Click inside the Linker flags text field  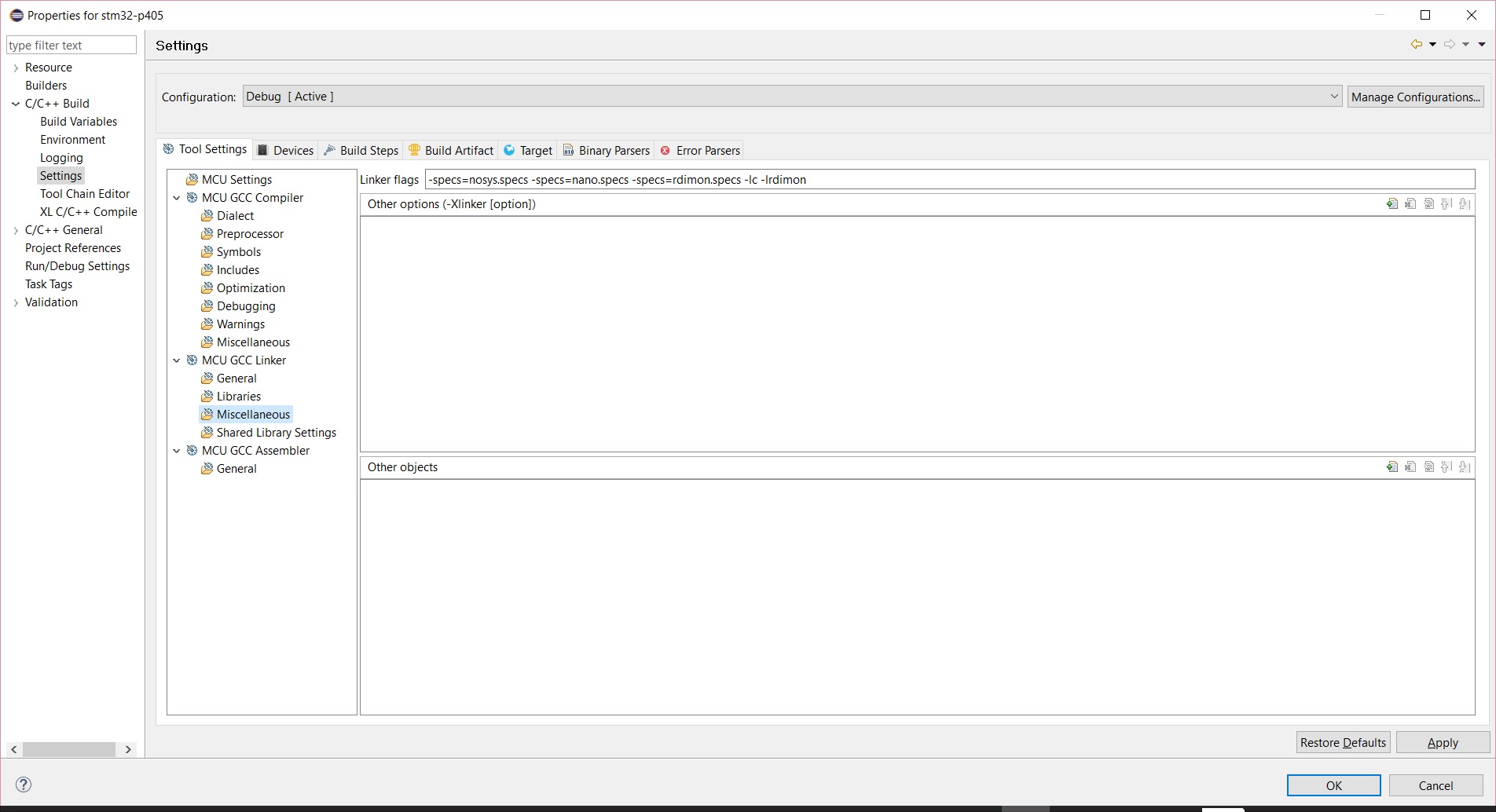point(948,180)
